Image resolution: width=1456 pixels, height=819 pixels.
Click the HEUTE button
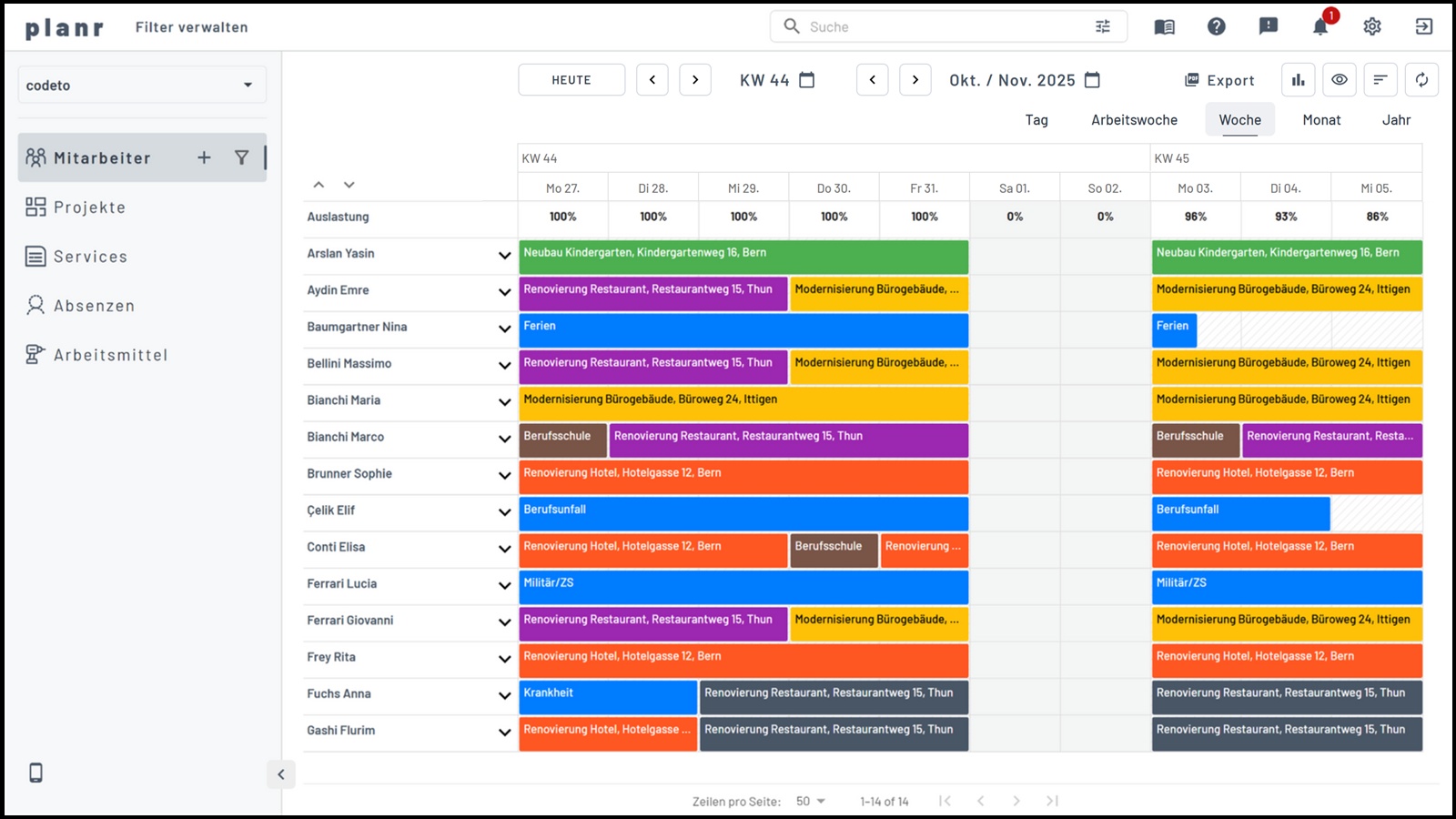(x=571, y=80)
